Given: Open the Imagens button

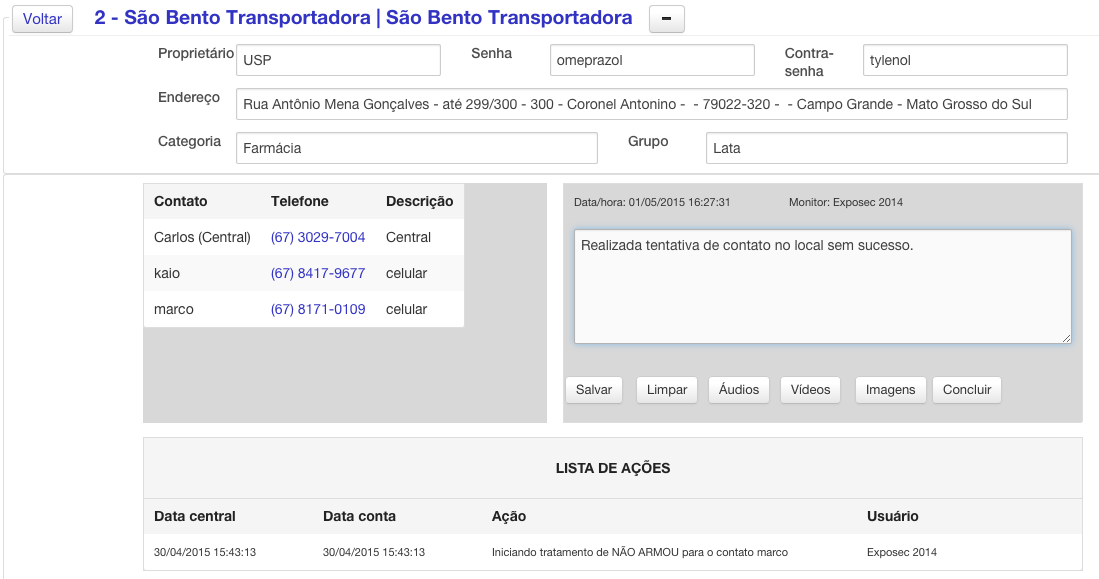Looking at the screenshot, I should click(890, 390).
